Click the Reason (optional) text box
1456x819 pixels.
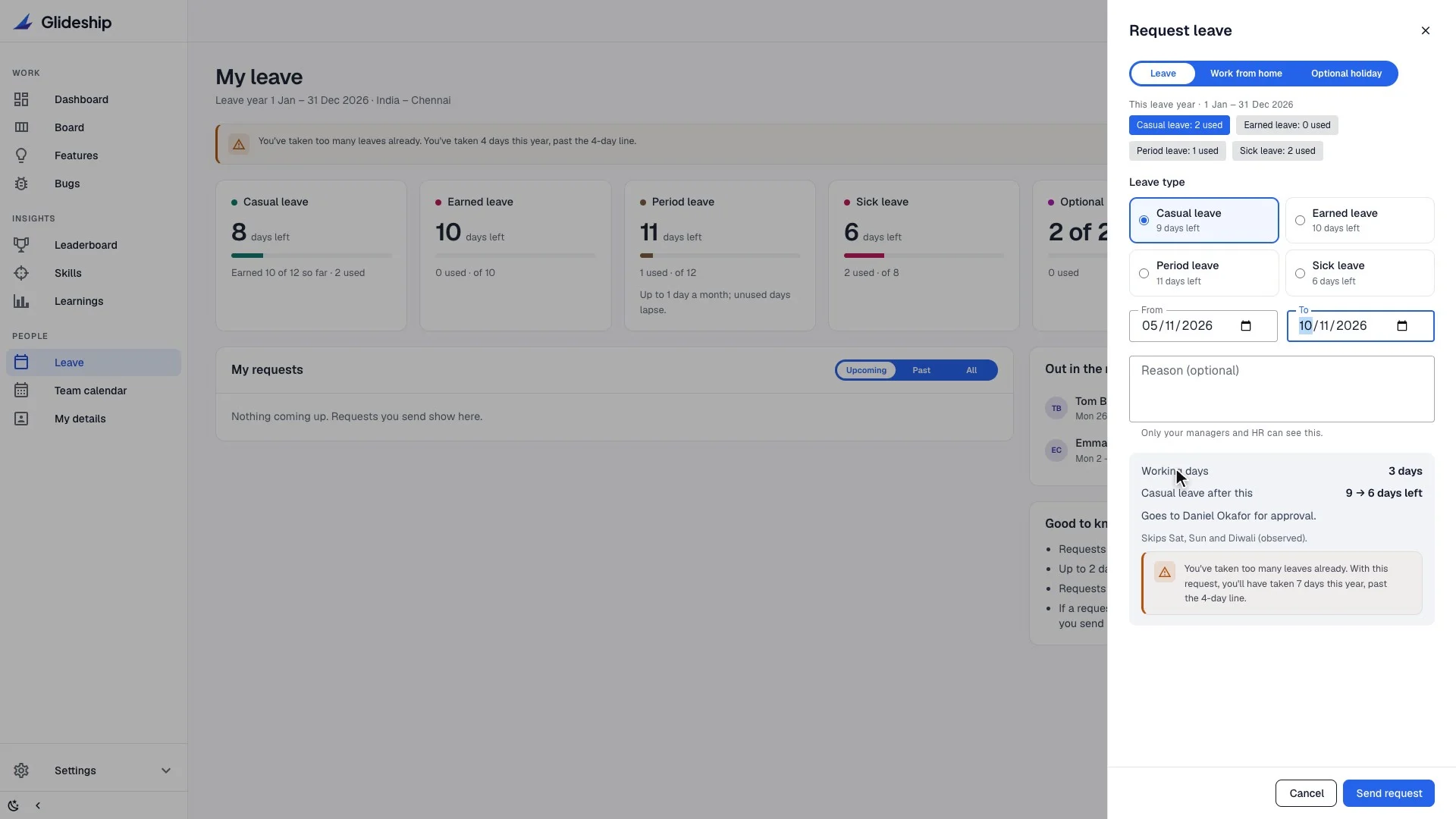(1282, 389)
